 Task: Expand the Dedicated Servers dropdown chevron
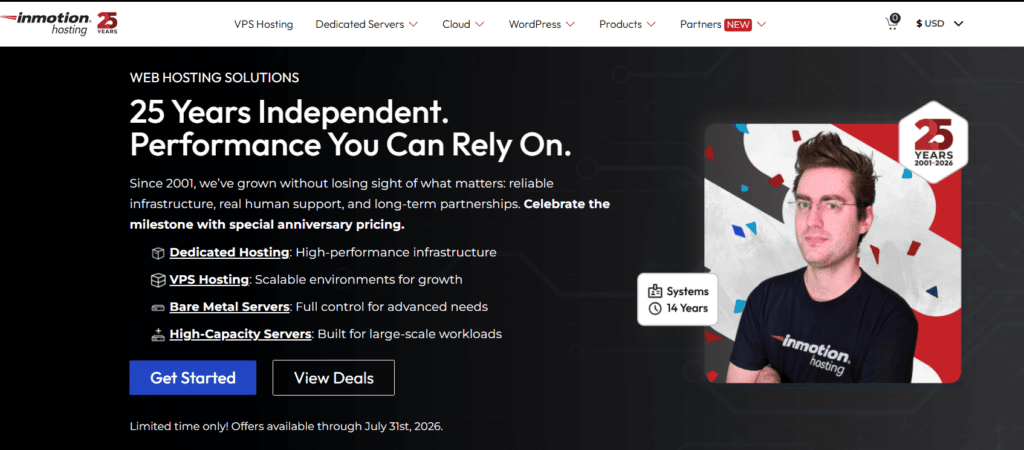coord(413,25)
